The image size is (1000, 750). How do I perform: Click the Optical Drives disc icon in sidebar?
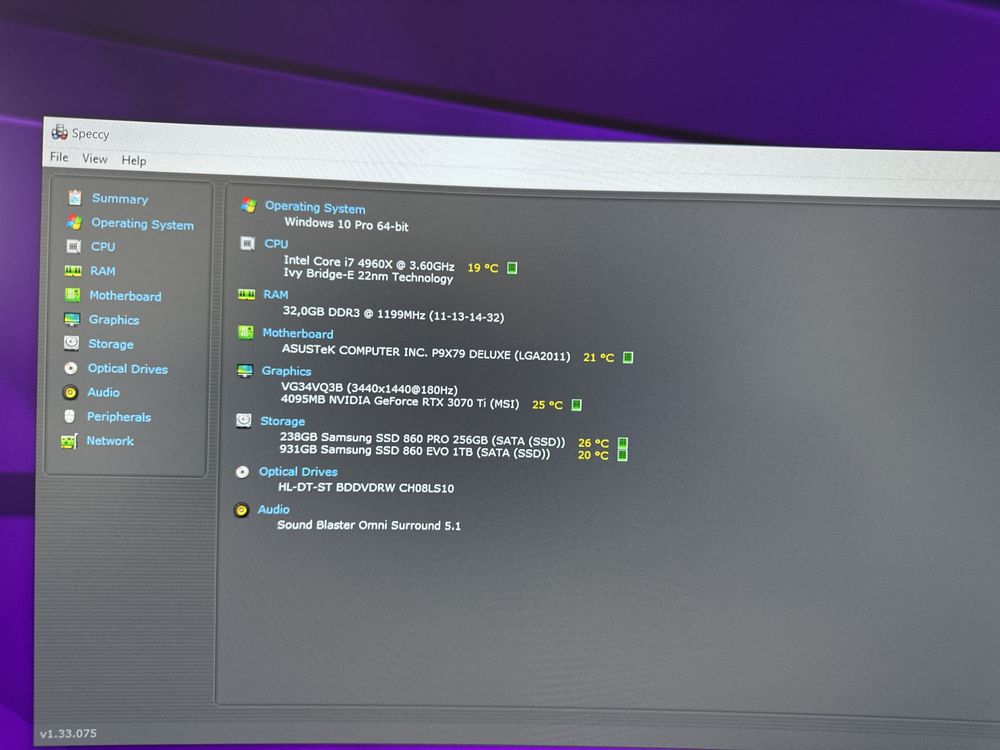click(x=70, y=368)
